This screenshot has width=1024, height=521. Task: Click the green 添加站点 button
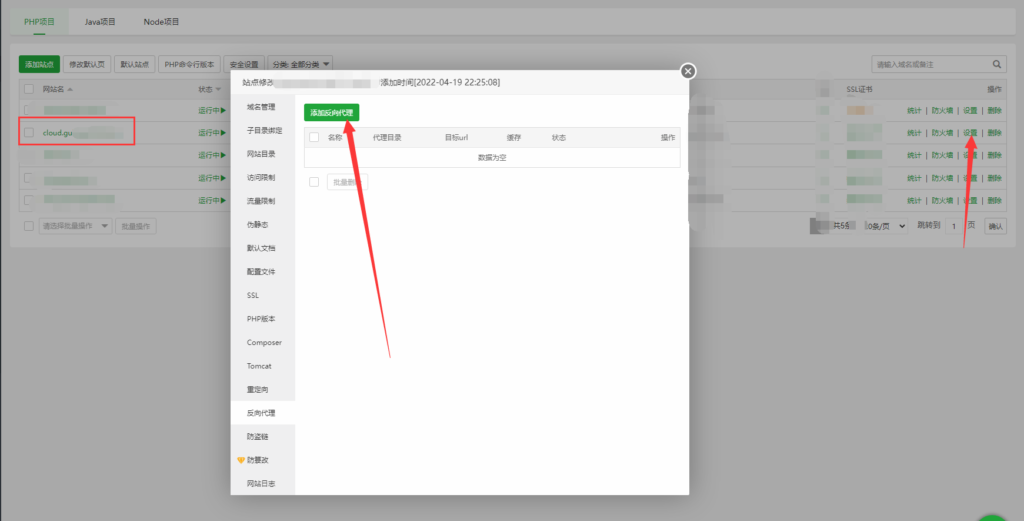pos(39,64)
